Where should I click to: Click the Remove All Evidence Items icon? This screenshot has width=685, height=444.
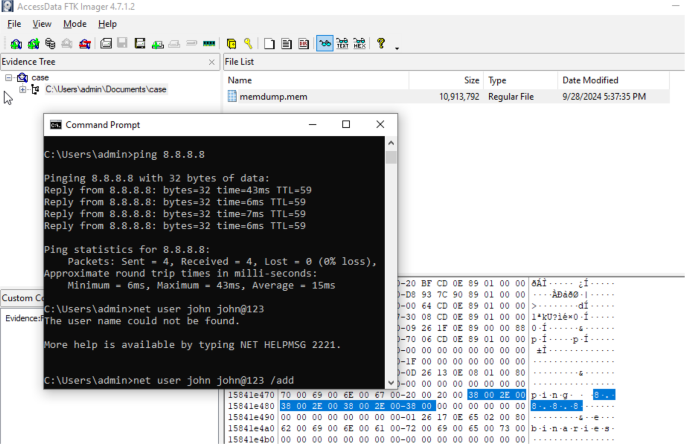coord(84,44)
